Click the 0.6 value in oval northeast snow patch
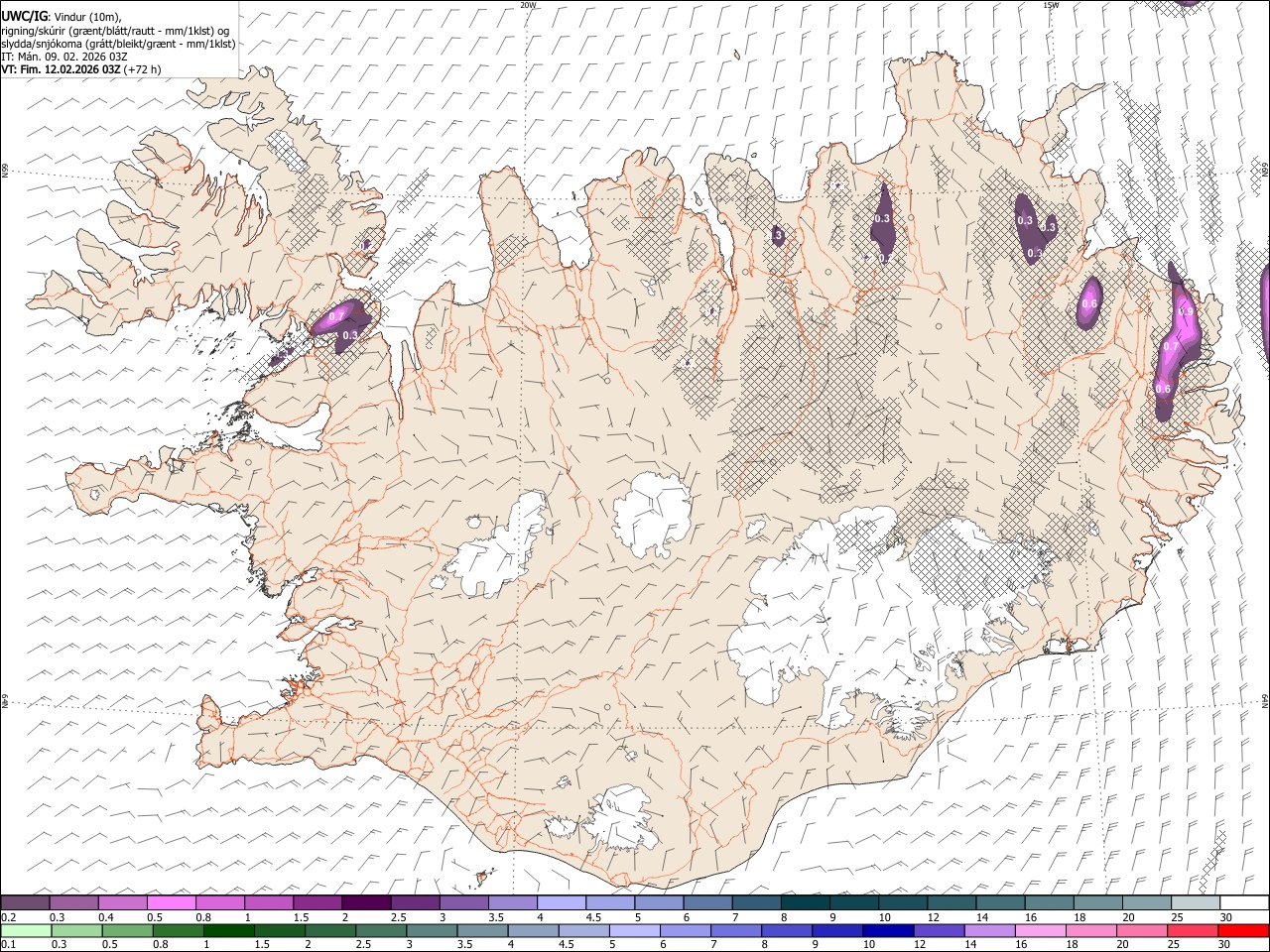The width and height of the screenshot is (1270, 952). tap(1089, 303)
